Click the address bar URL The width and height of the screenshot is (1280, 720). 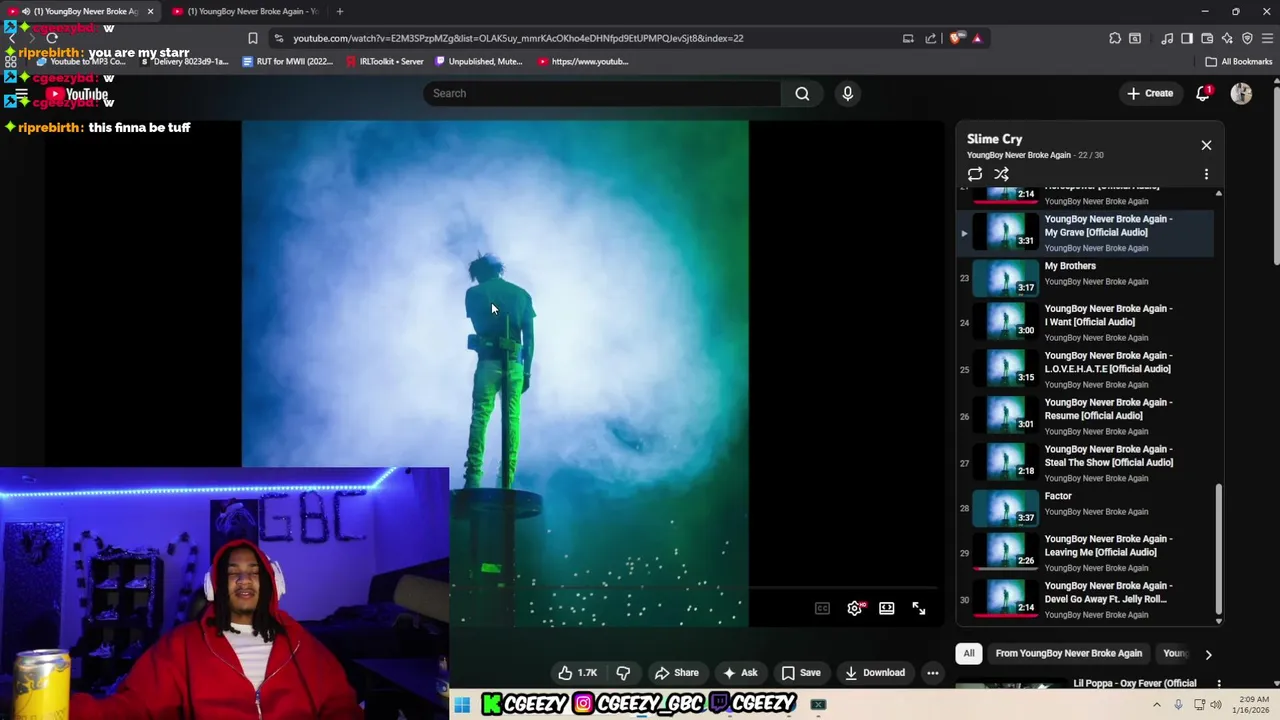pos(518,38)
